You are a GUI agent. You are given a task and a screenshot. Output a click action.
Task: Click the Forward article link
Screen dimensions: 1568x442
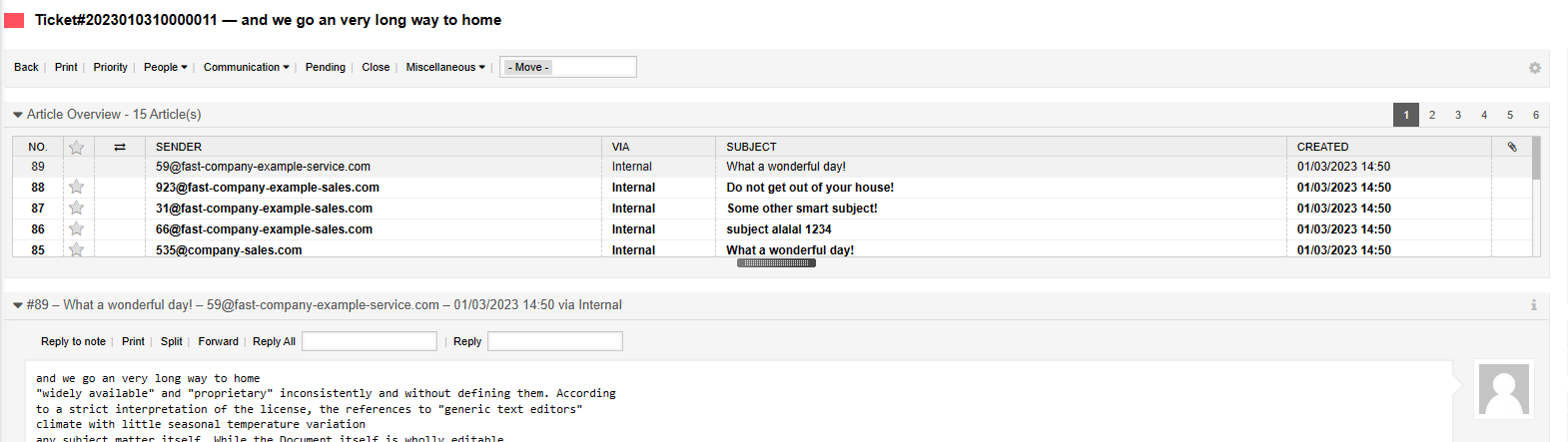(x=218, y=341)
